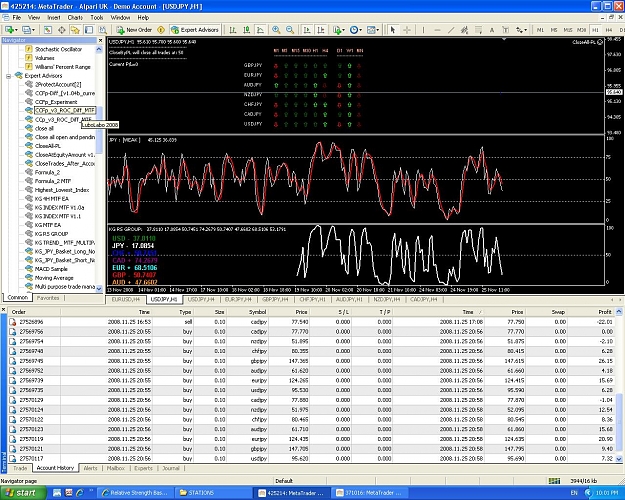
Task: Zoom in on the chart
Action: click(276, 30)
